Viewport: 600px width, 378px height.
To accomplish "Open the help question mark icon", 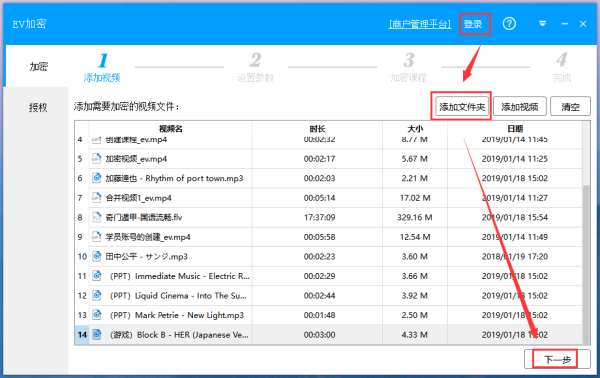I will pos(509,24).
